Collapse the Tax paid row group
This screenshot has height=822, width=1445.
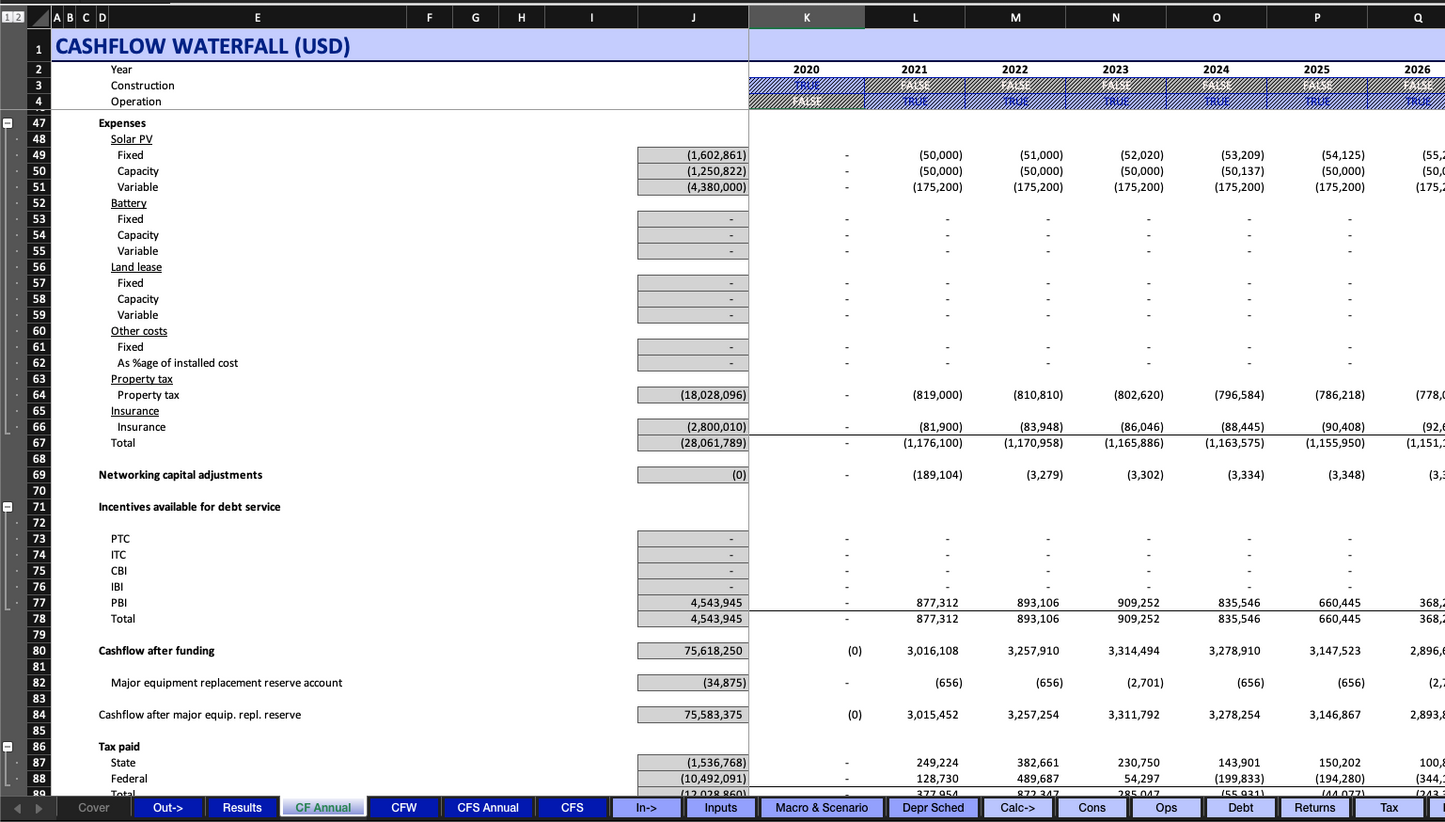8,747
